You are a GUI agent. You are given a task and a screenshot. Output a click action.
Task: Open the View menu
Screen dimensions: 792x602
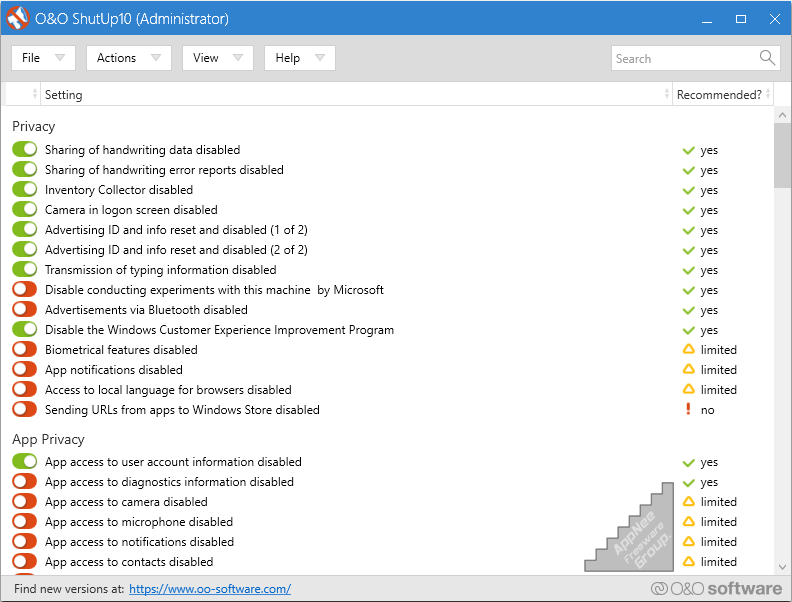(218, 58)
